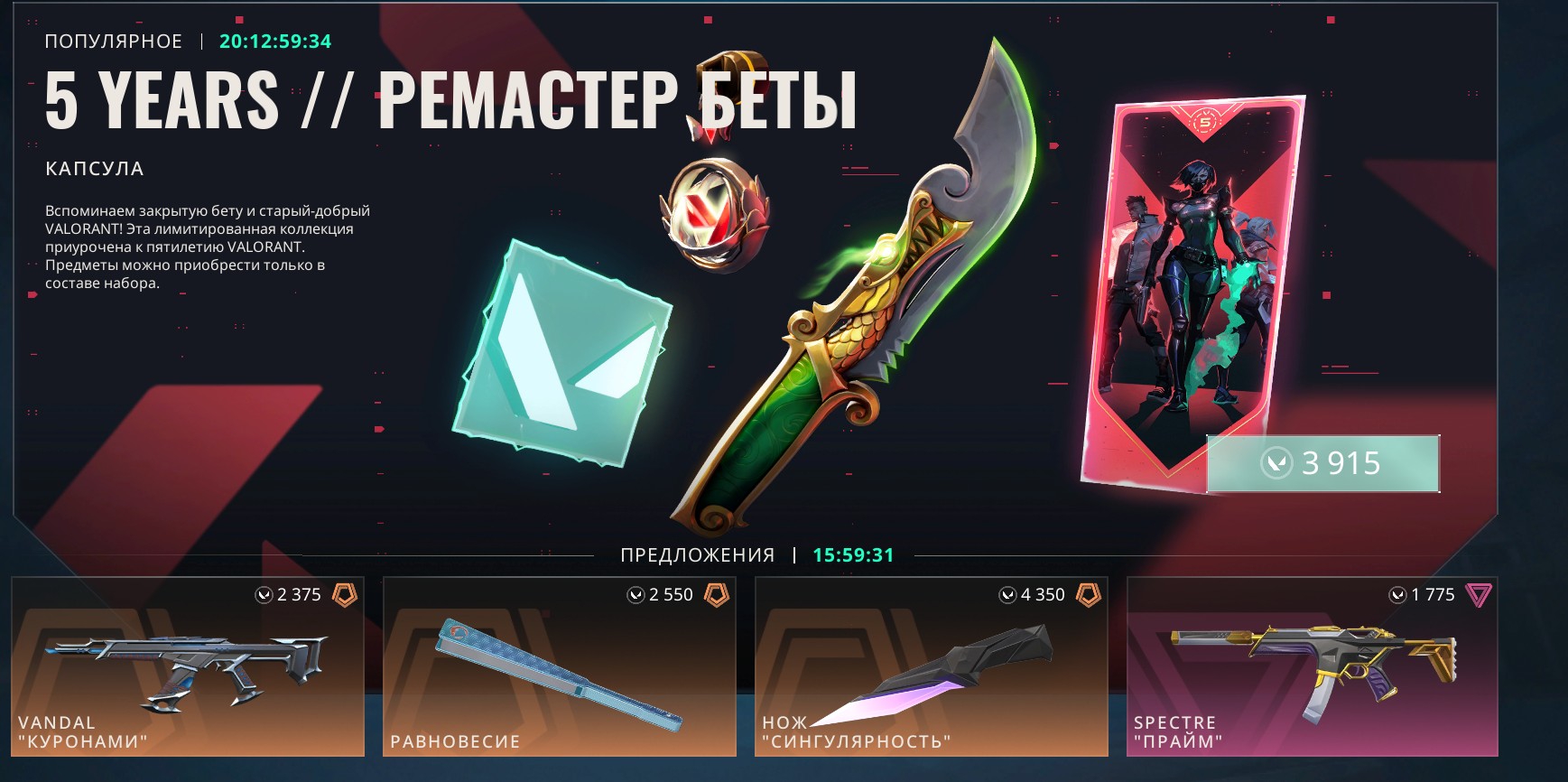The height and width of the screenshot is (782, 1568).
Task: Click the orange tier icon beside 4 350
Action: point(1089,594)
